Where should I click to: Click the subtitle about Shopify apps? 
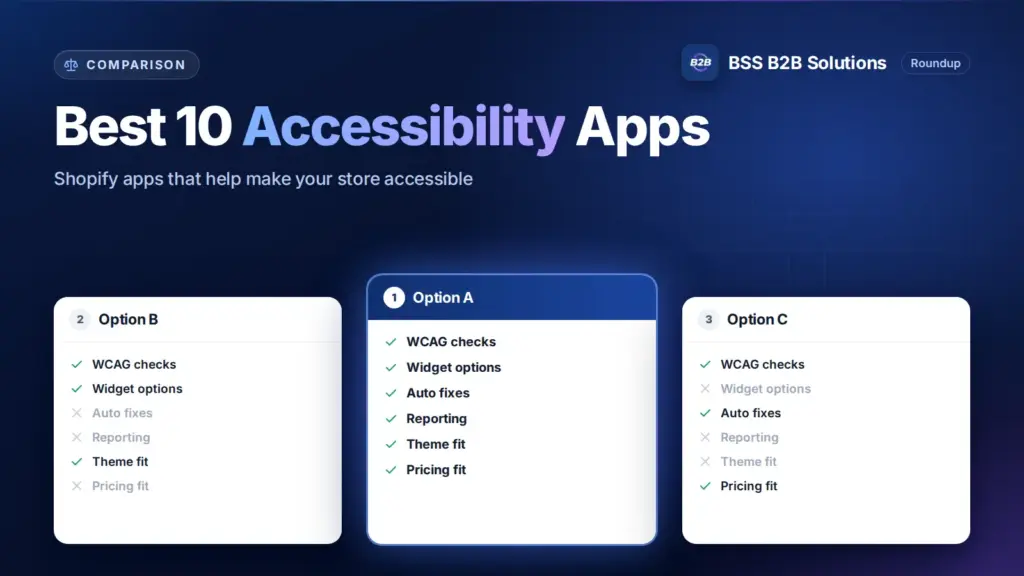(x=263, y=179)
